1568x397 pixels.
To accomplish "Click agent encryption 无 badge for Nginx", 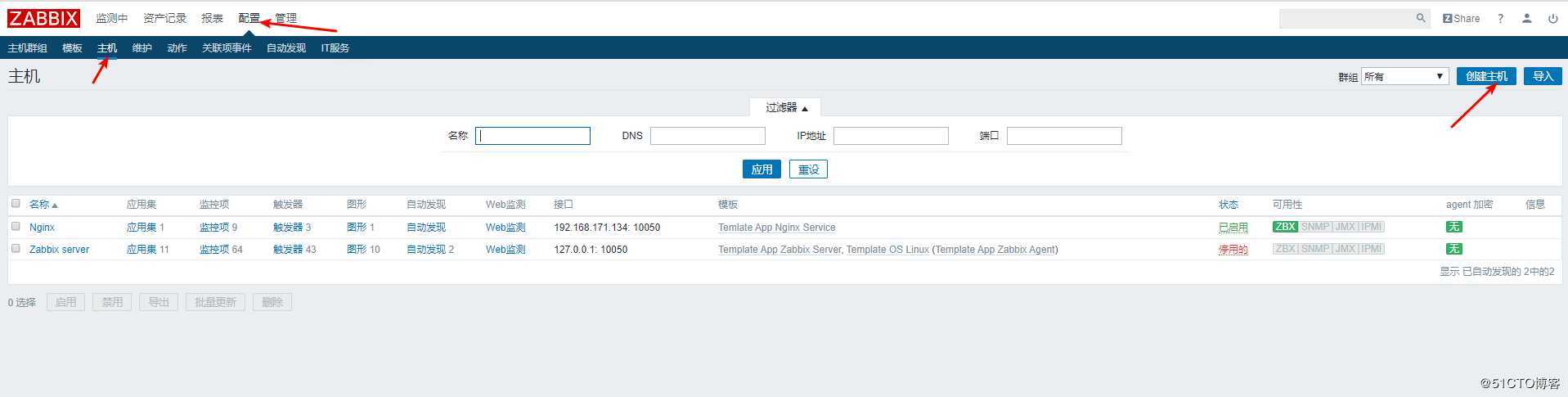I will coord(1453,227).
